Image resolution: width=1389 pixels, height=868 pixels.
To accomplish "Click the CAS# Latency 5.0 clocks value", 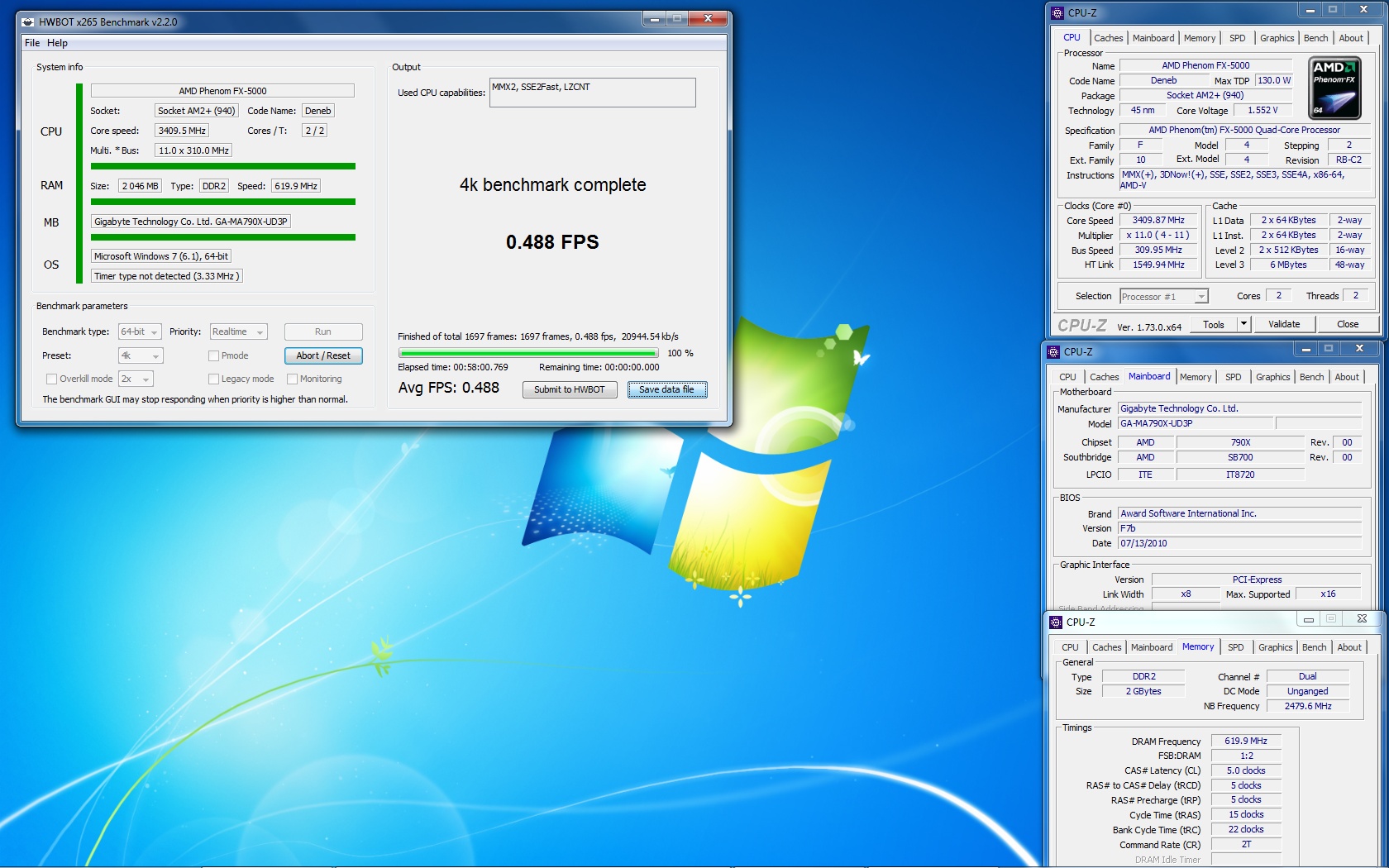I will (1246, 770).
